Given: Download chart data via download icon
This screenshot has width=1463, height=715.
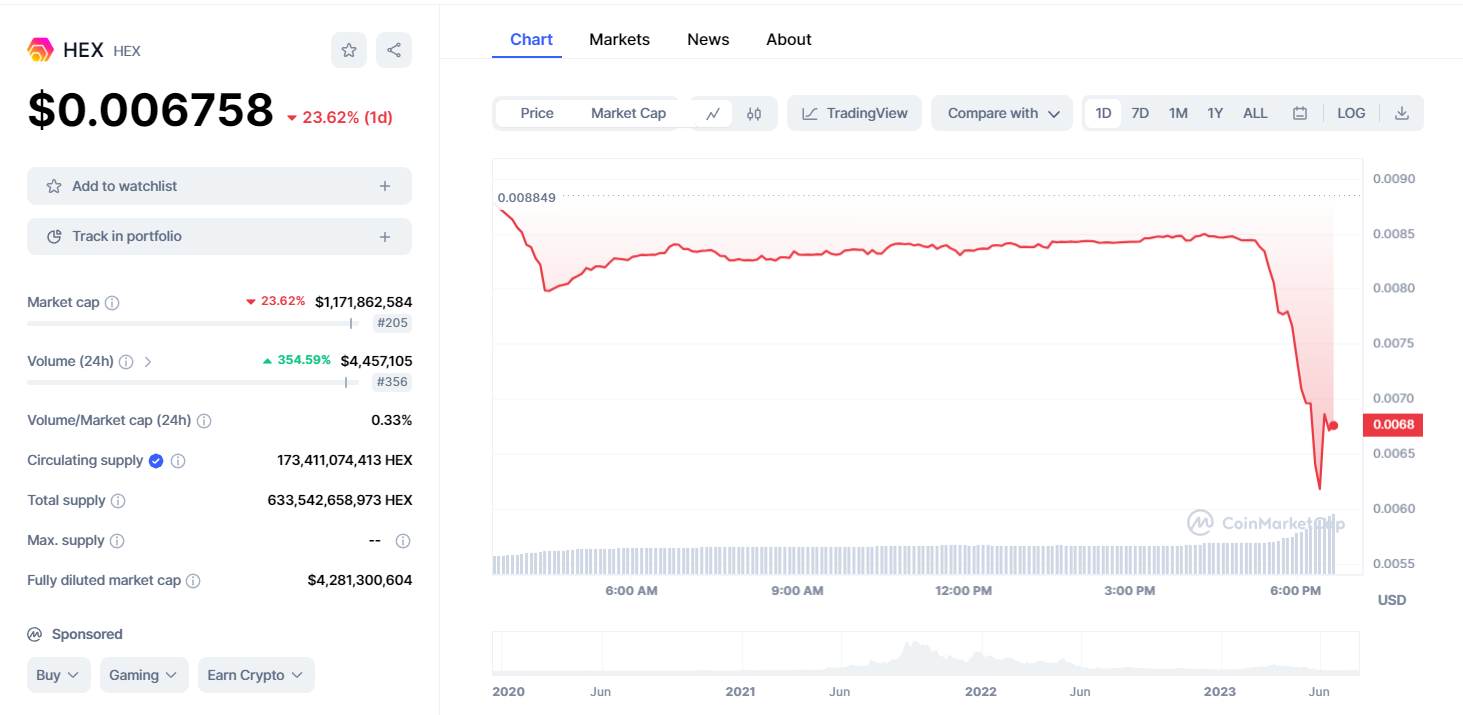Looking at the screenshot, I should click(x=1402, y=113).
